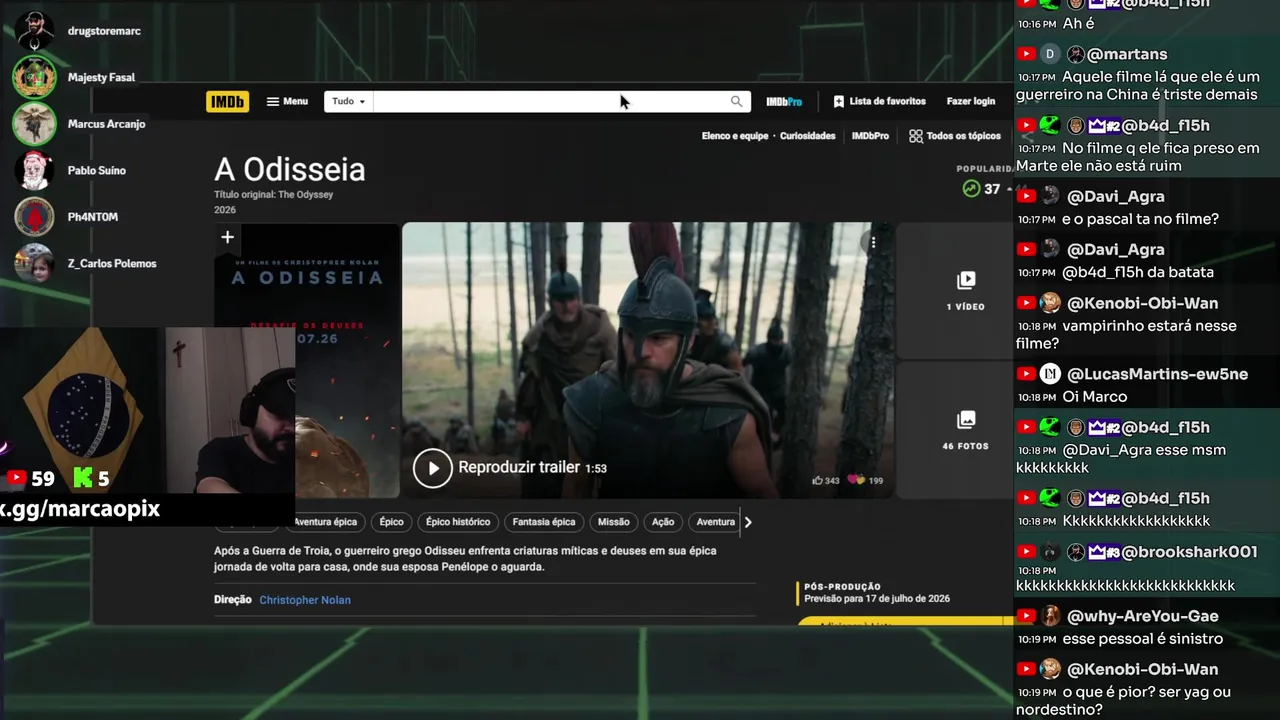Play the trailer with the play icon
This screenshot has height=720, width=1280.
[x=433, y=468]
